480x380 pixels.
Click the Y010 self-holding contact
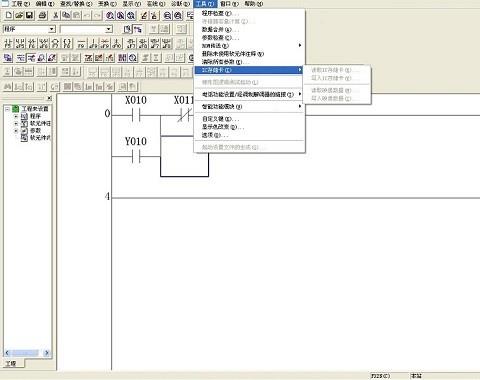point(136,156)
